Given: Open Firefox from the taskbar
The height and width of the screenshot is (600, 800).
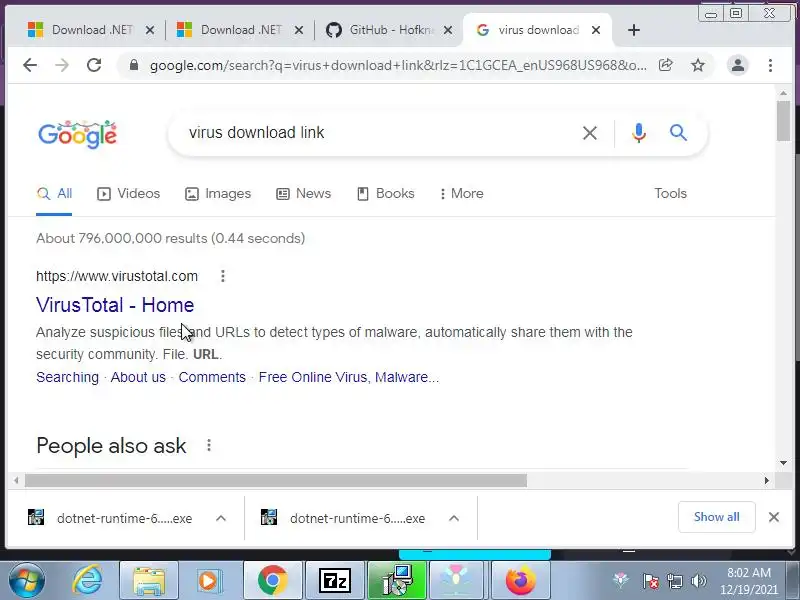Looking at the screenshot, I should pyautogui.click(x=520, y=581).
